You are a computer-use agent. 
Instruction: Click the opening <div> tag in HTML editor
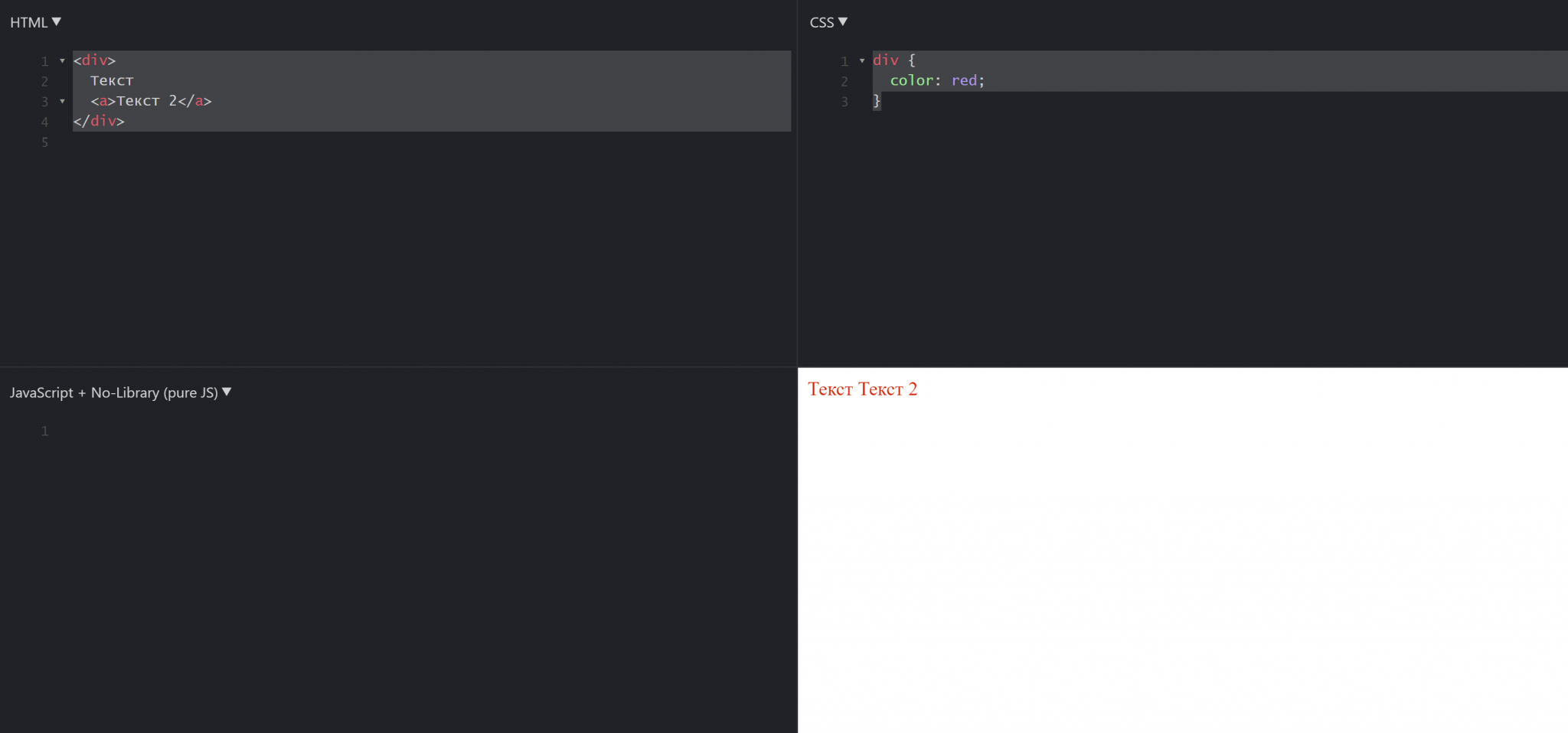click(94, 60)
